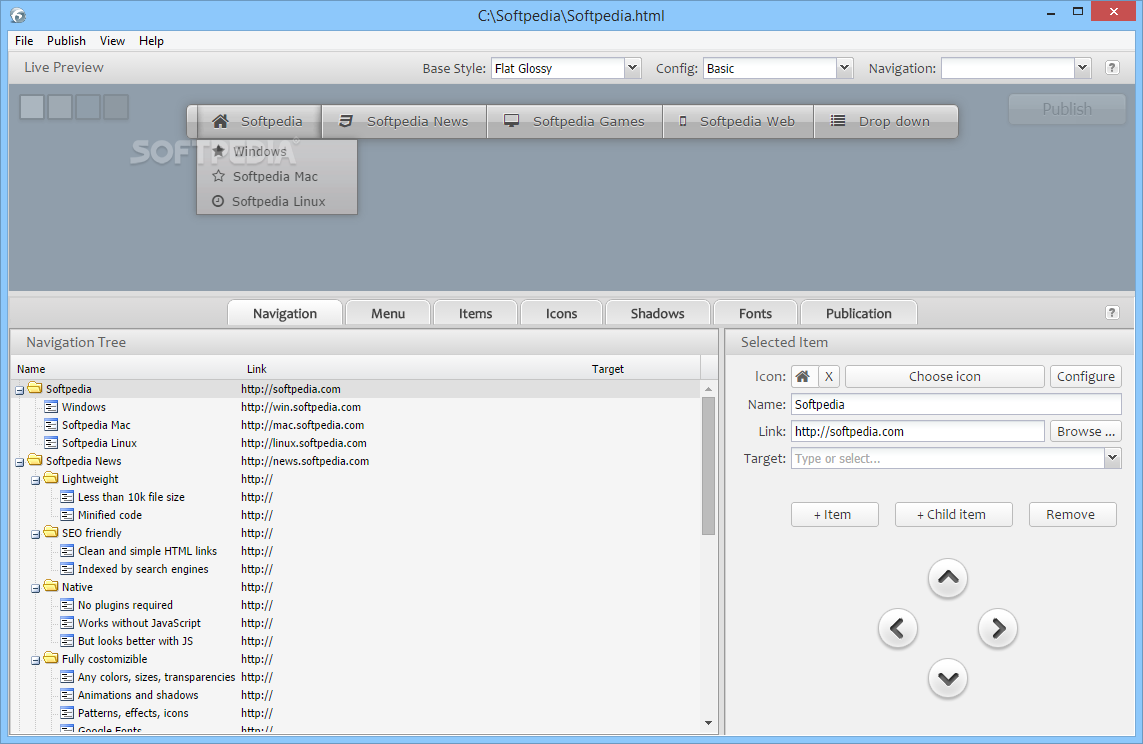Move the selected item right with arrow
The width and height of the screenshot is (1143, 744).
coord(998,628)
